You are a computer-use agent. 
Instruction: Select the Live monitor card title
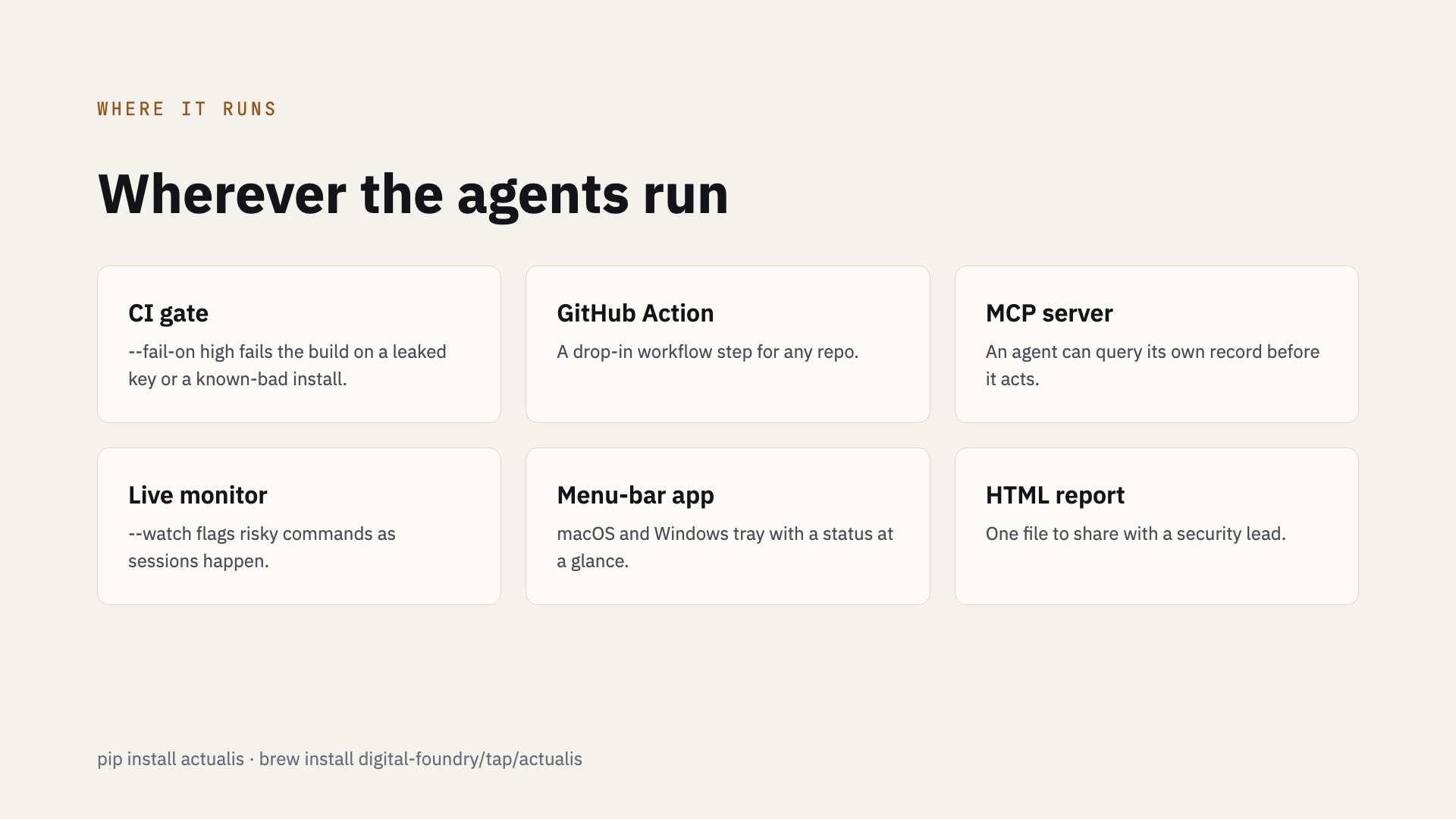(198, 495)
